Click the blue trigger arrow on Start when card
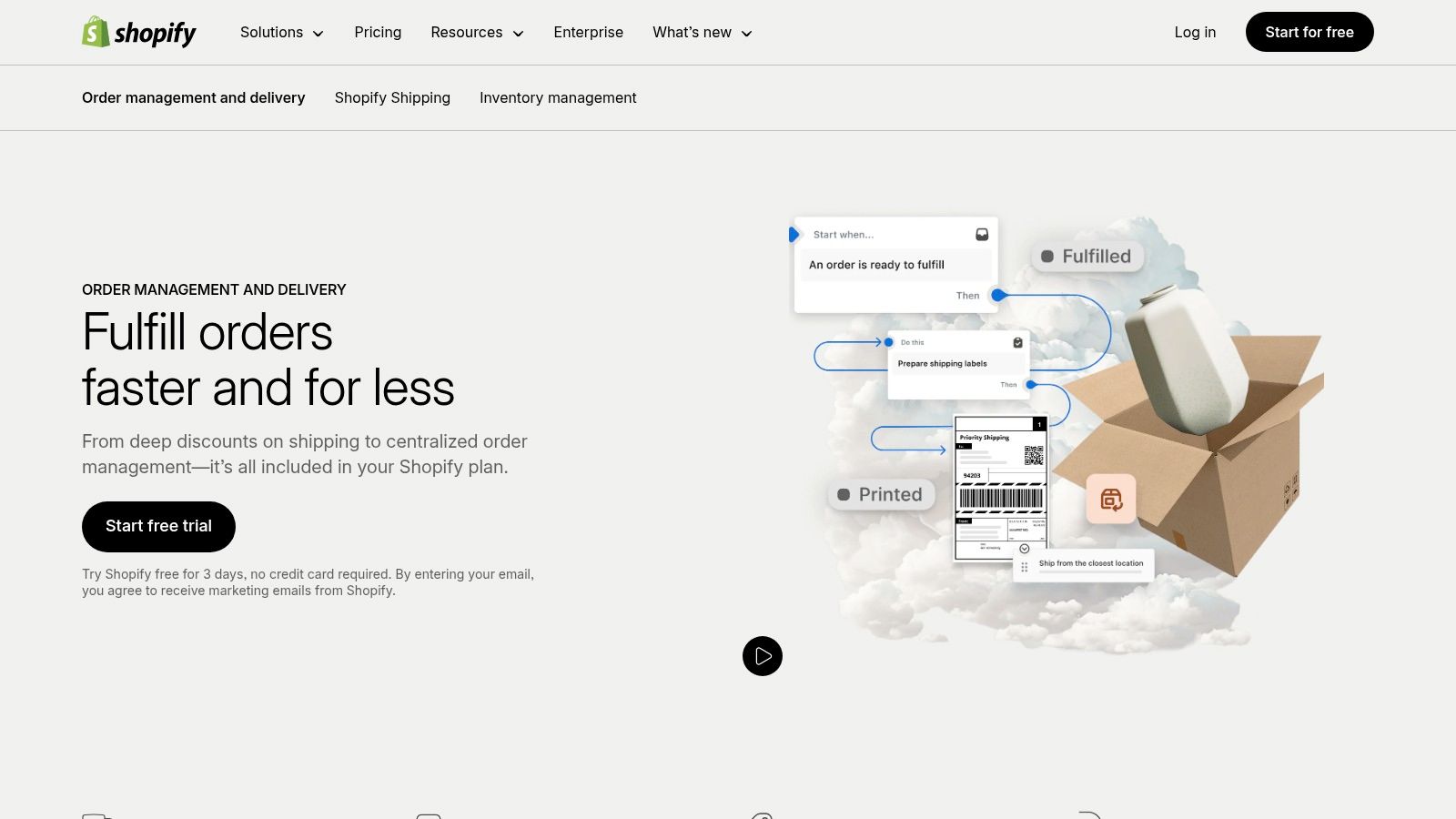Image resolution: width=1456 pixels, height=819 pixels. click(794, 235)
